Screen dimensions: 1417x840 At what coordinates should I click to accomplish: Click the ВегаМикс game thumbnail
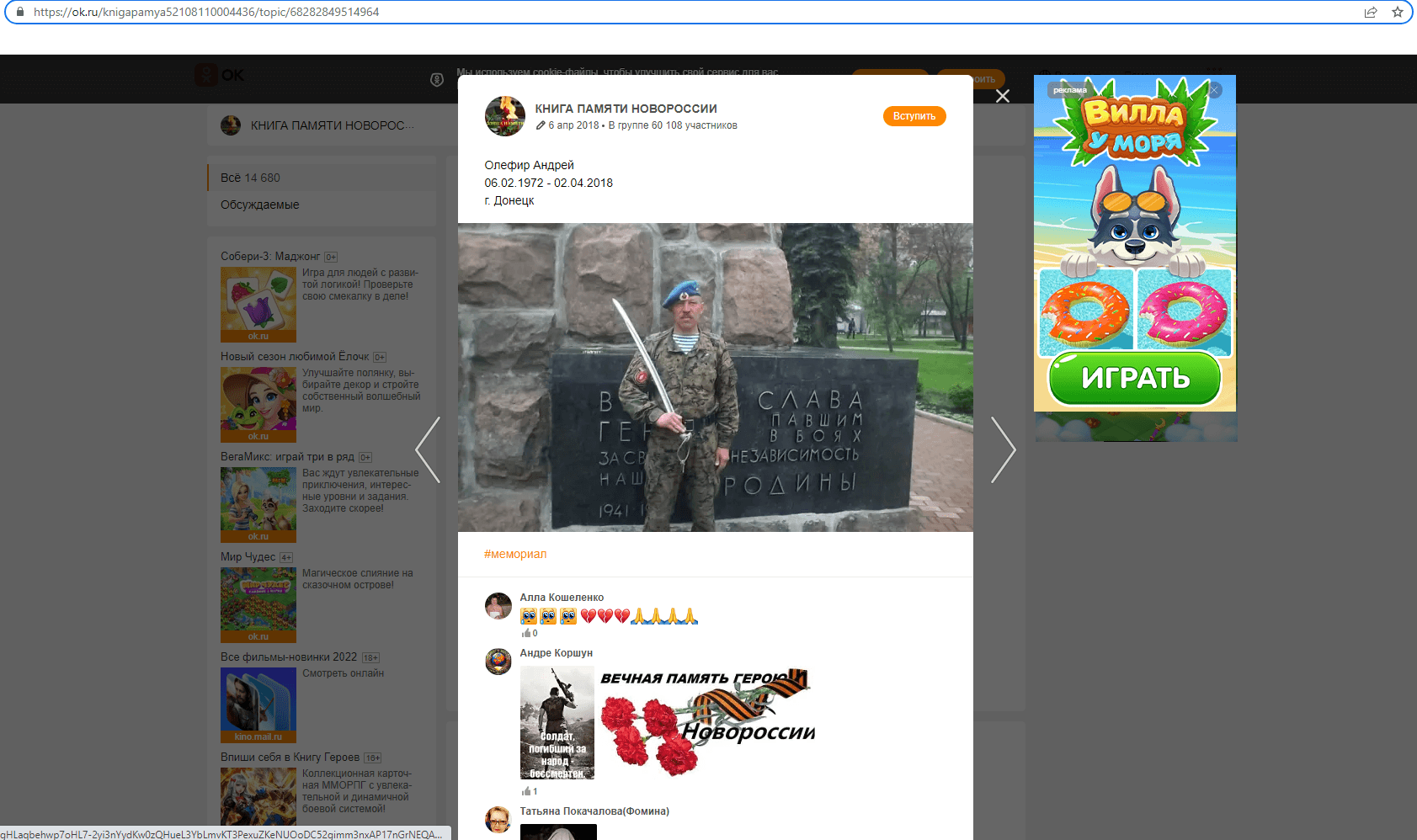tap(258, 505)
